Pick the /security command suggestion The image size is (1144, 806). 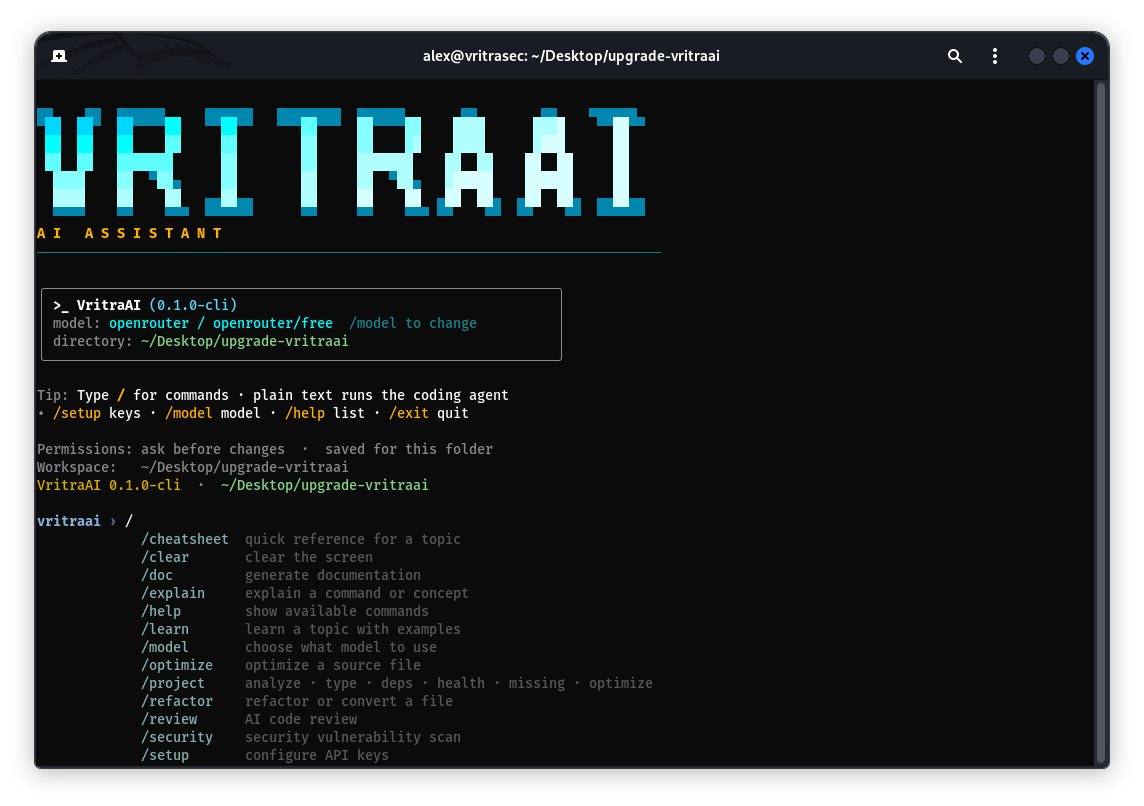177,737
